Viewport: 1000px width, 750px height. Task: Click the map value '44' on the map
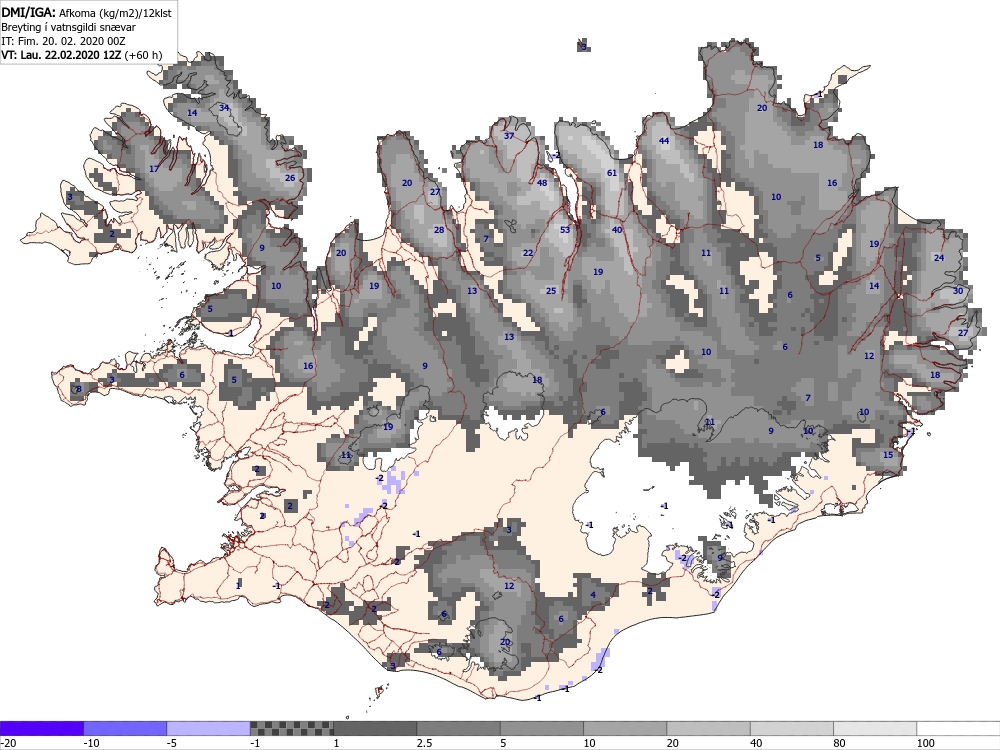(x=664, y=141)
